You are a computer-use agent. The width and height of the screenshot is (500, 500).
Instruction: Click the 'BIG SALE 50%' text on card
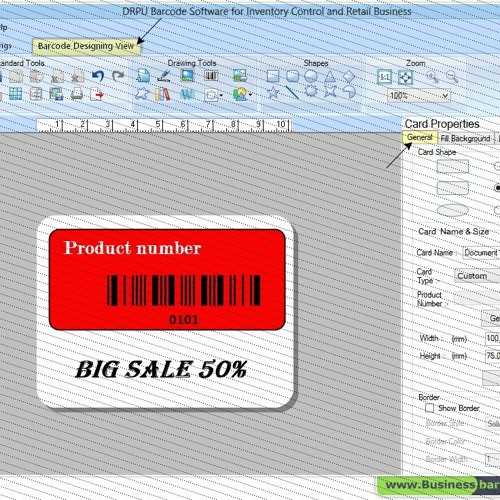click(x=161, y=369)
